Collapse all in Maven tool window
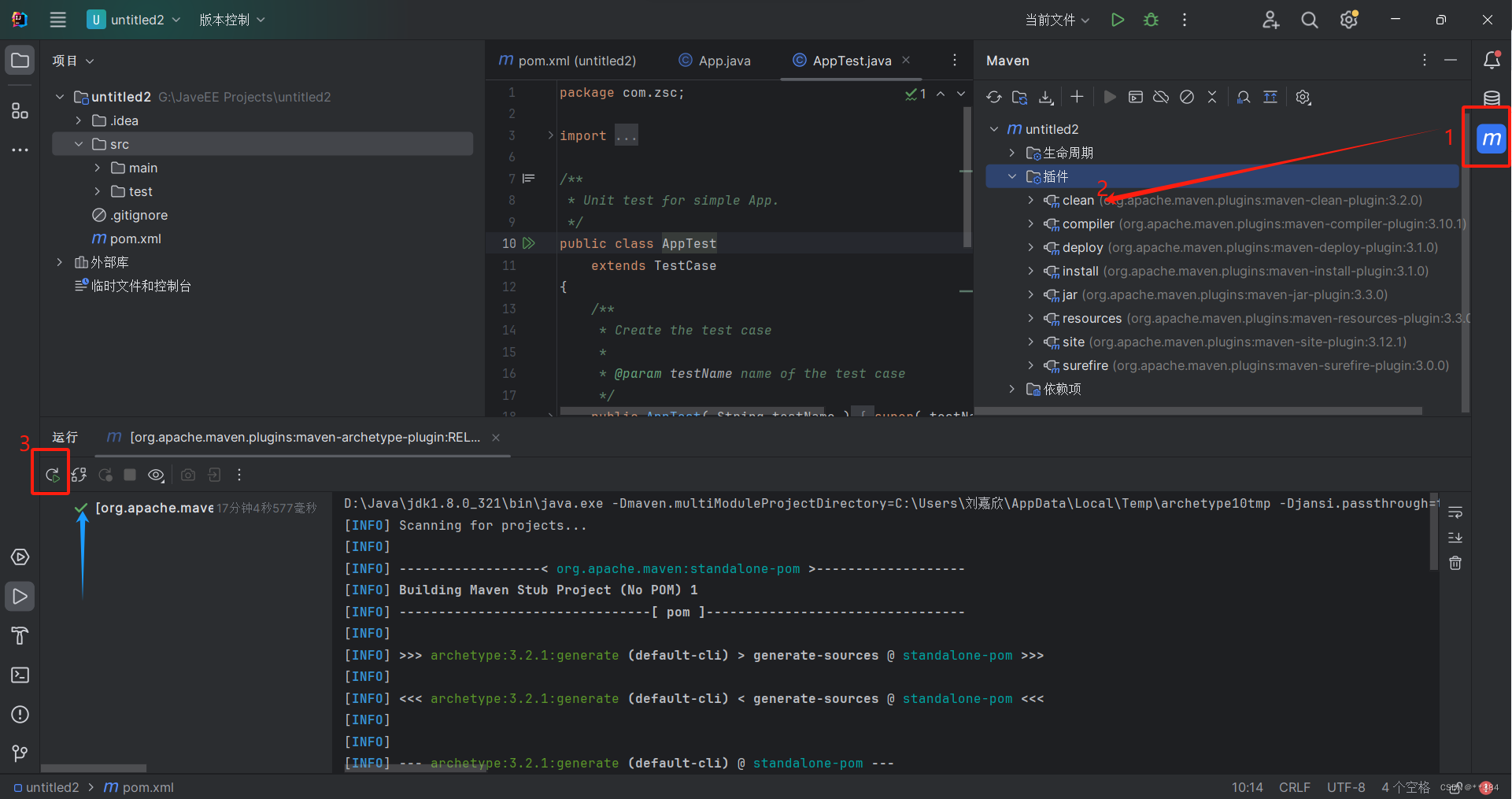1512x799 pixels. pyautogui.click(x=1212, y=97)
